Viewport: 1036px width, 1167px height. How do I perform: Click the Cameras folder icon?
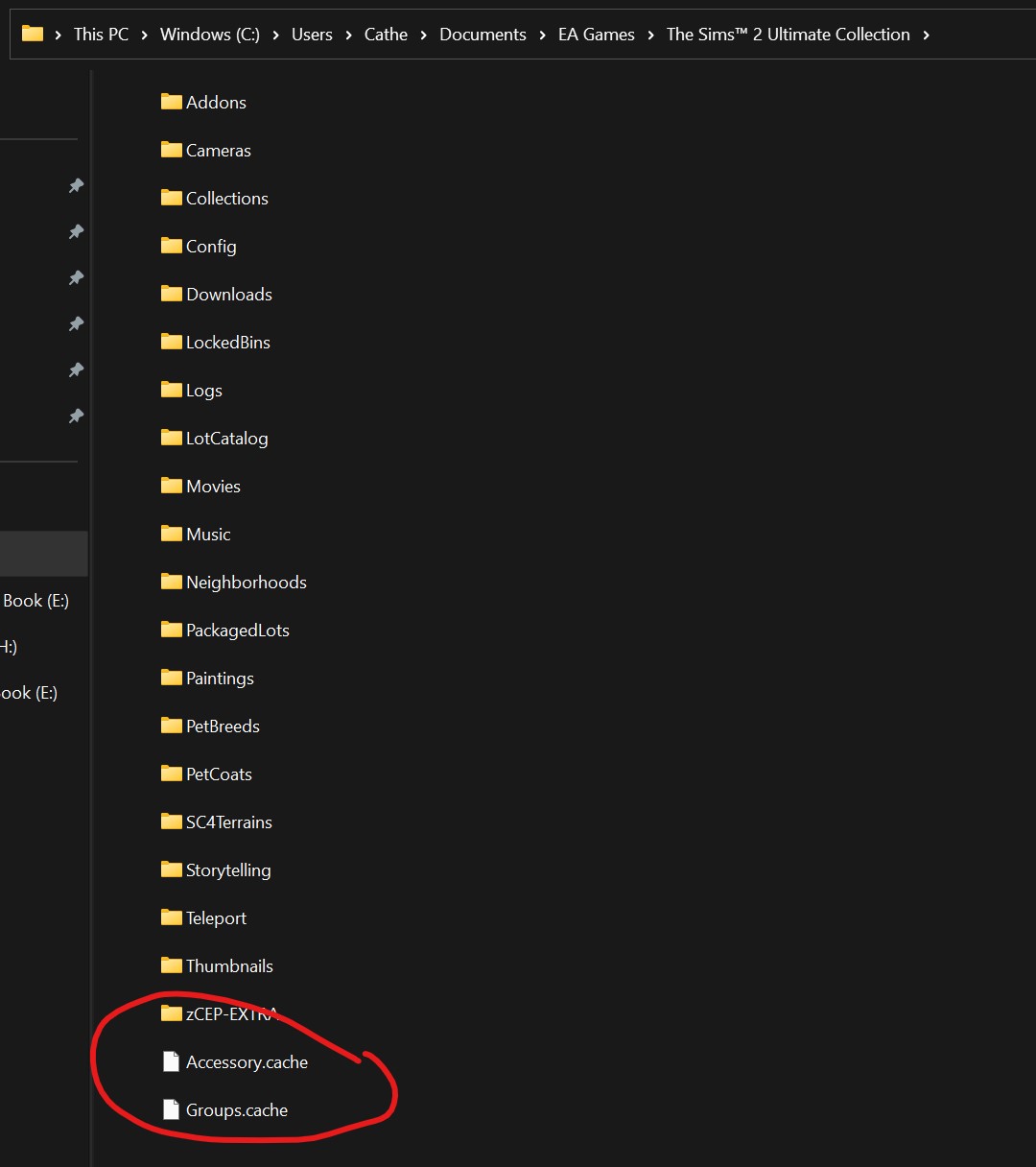point(171,150)
